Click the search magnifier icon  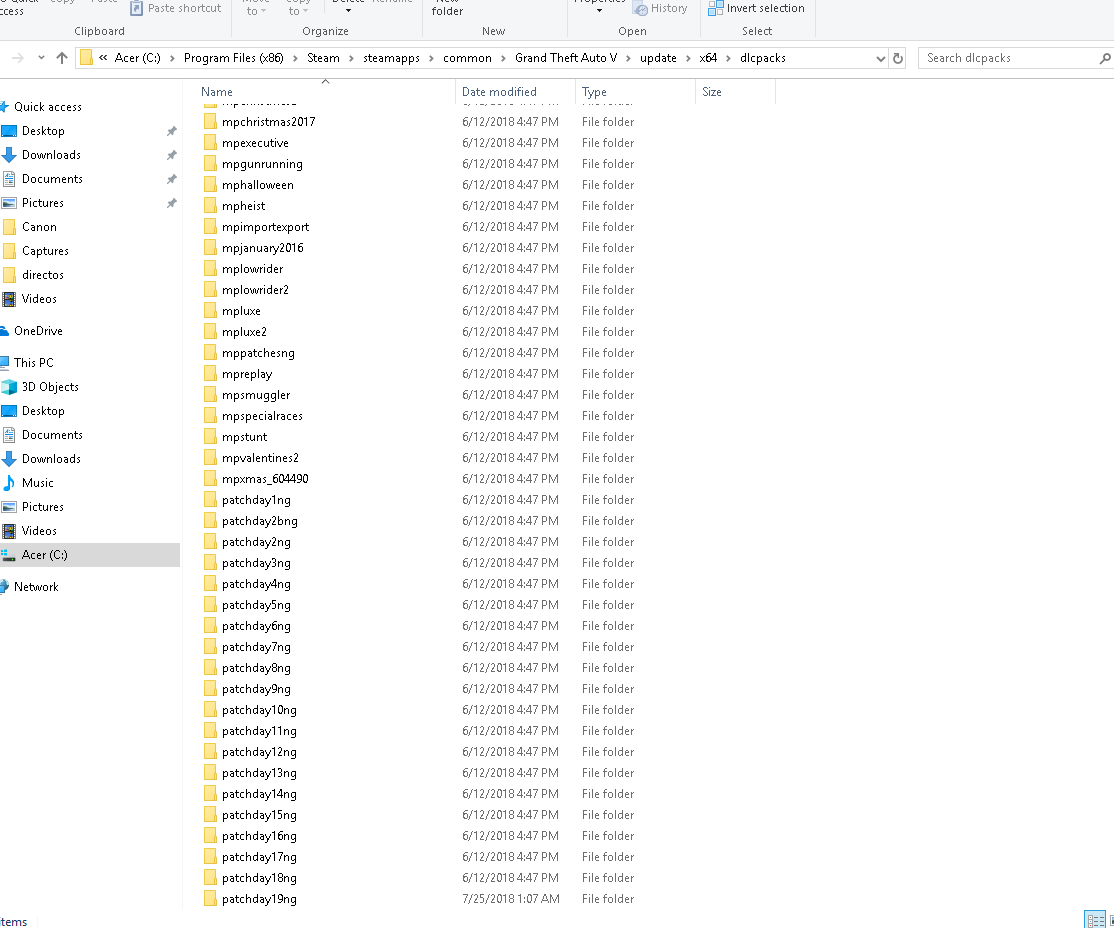point(1105,58)
